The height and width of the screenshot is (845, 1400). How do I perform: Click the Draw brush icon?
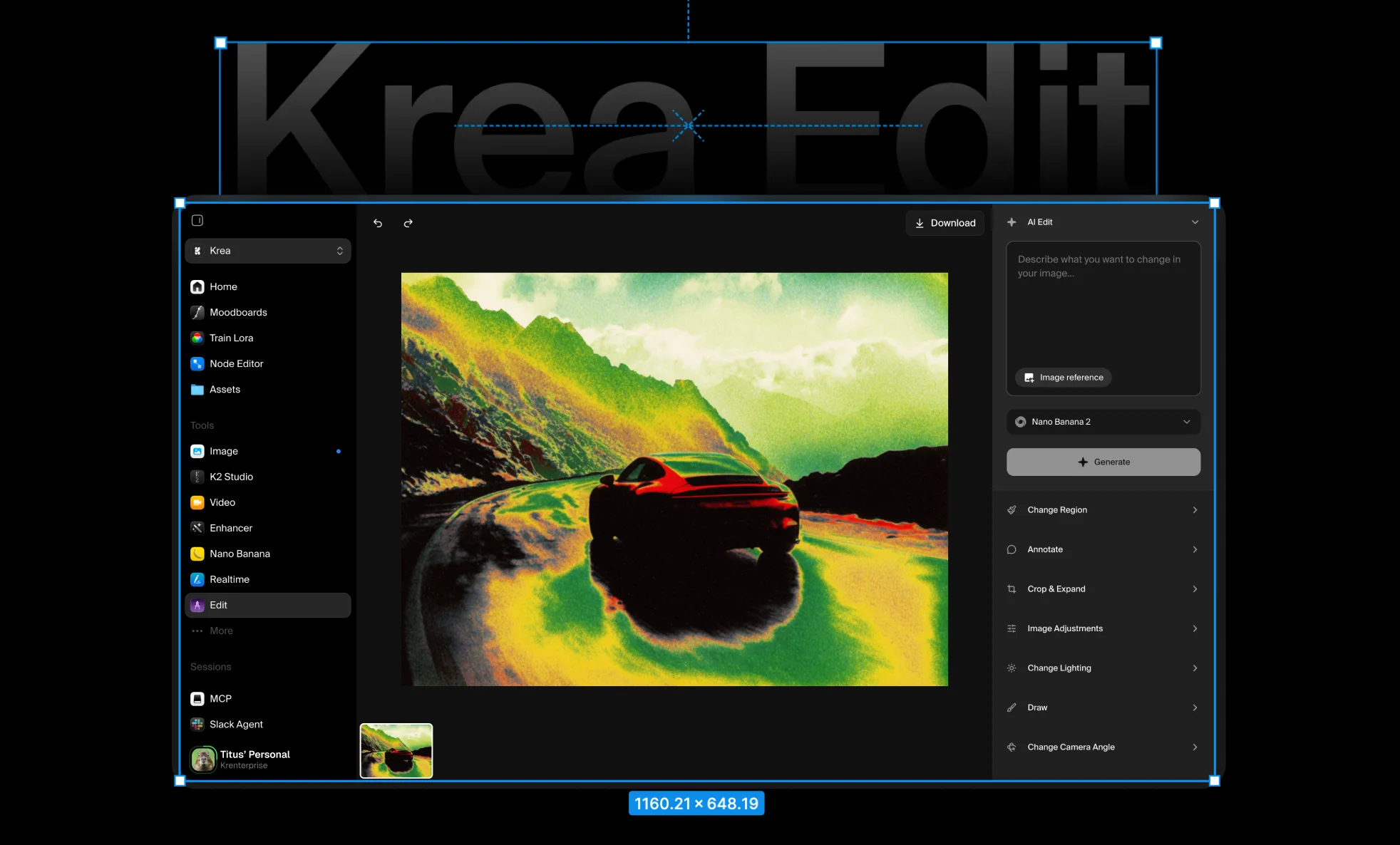1012,707
